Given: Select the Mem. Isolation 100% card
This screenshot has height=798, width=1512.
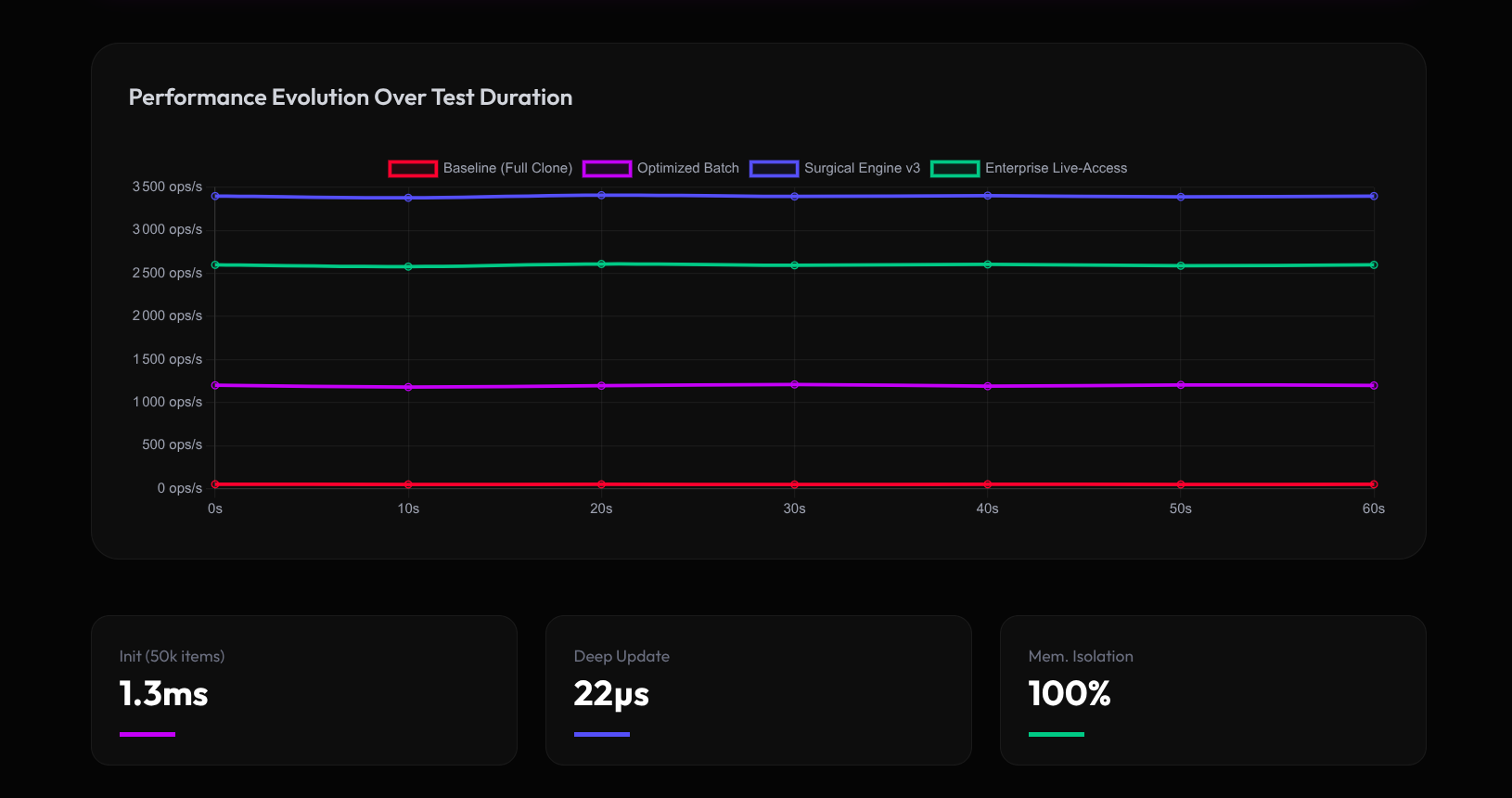Looking at the screenshot, I should point(1212,690).
